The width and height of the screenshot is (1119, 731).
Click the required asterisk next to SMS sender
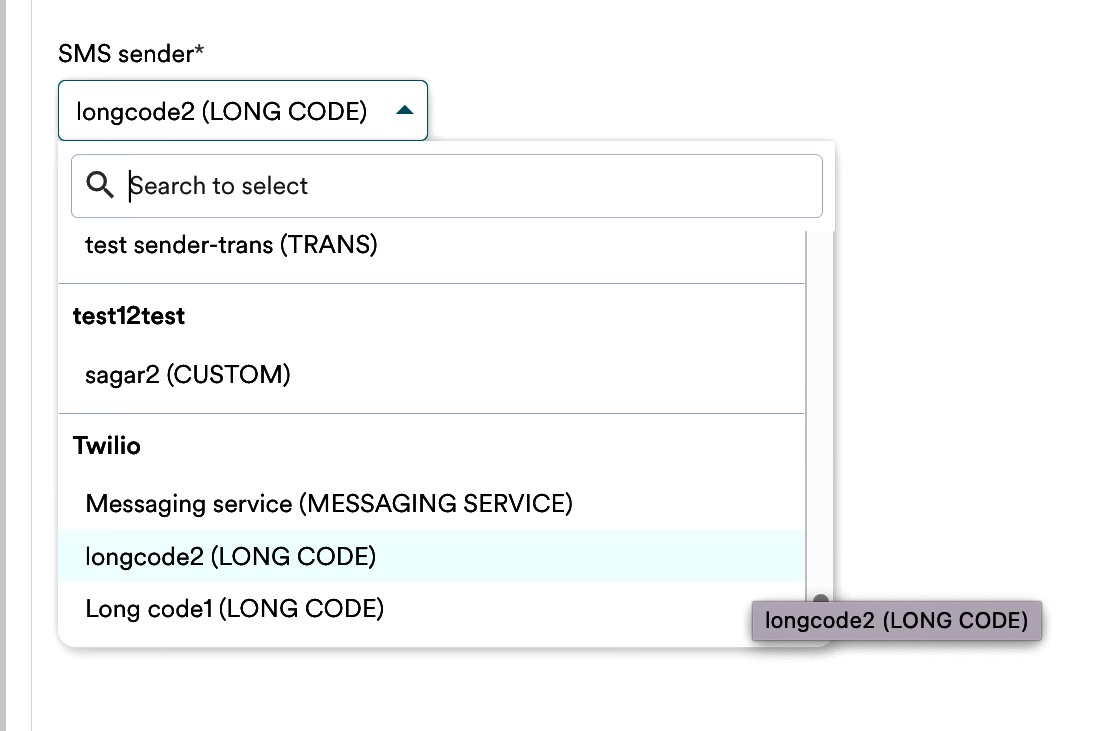tap(199, 52)
